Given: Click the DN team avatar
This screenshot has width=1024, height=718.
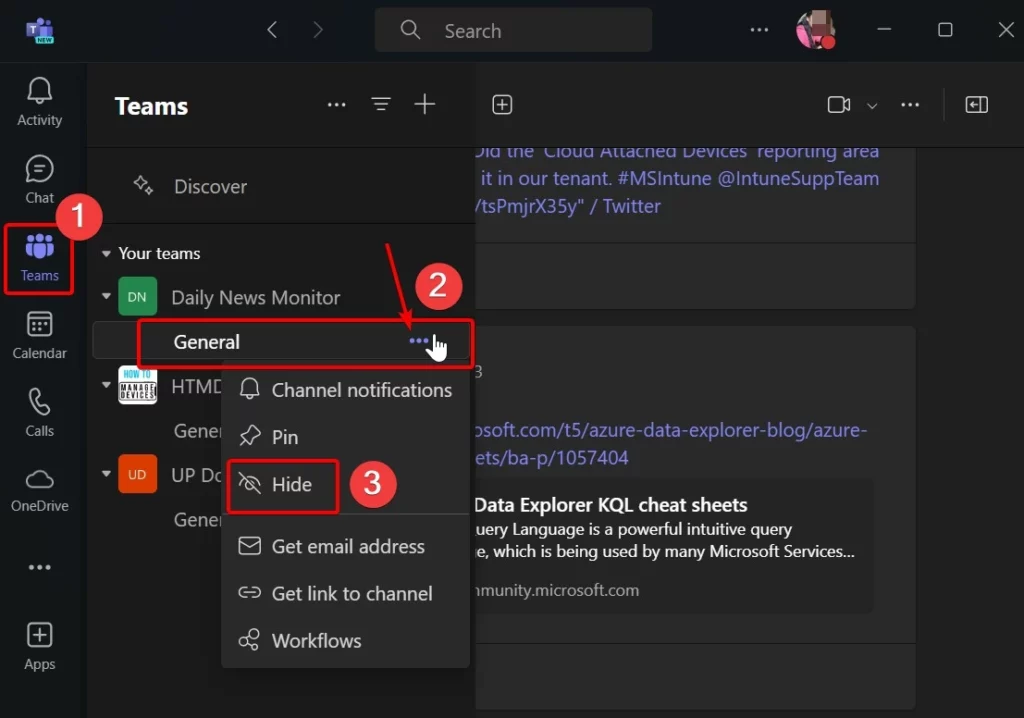Looking at the screenshot, I should coord(137,297).
